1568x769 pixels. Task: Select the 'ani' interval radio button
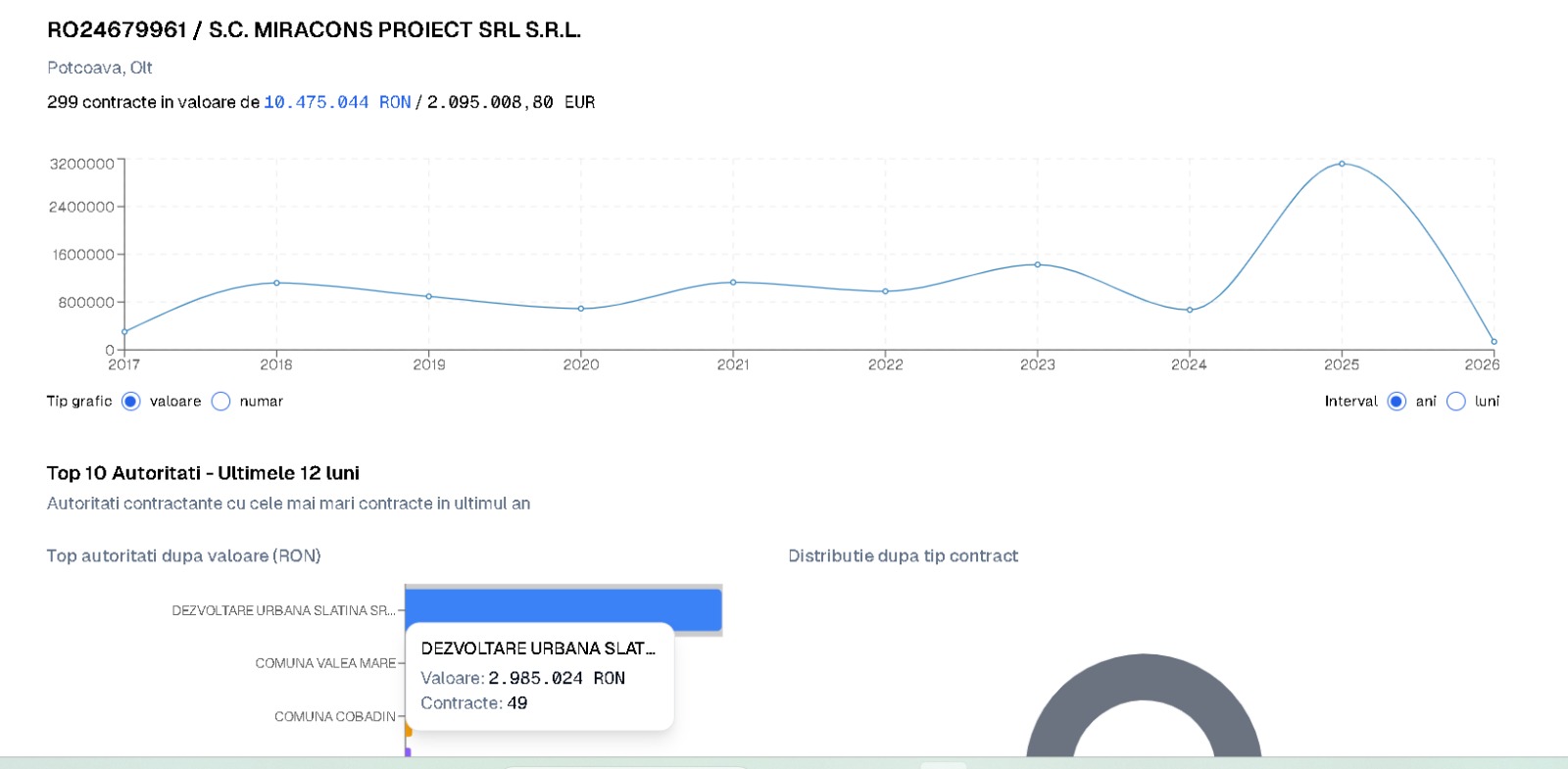click(x=1396, y=402)
